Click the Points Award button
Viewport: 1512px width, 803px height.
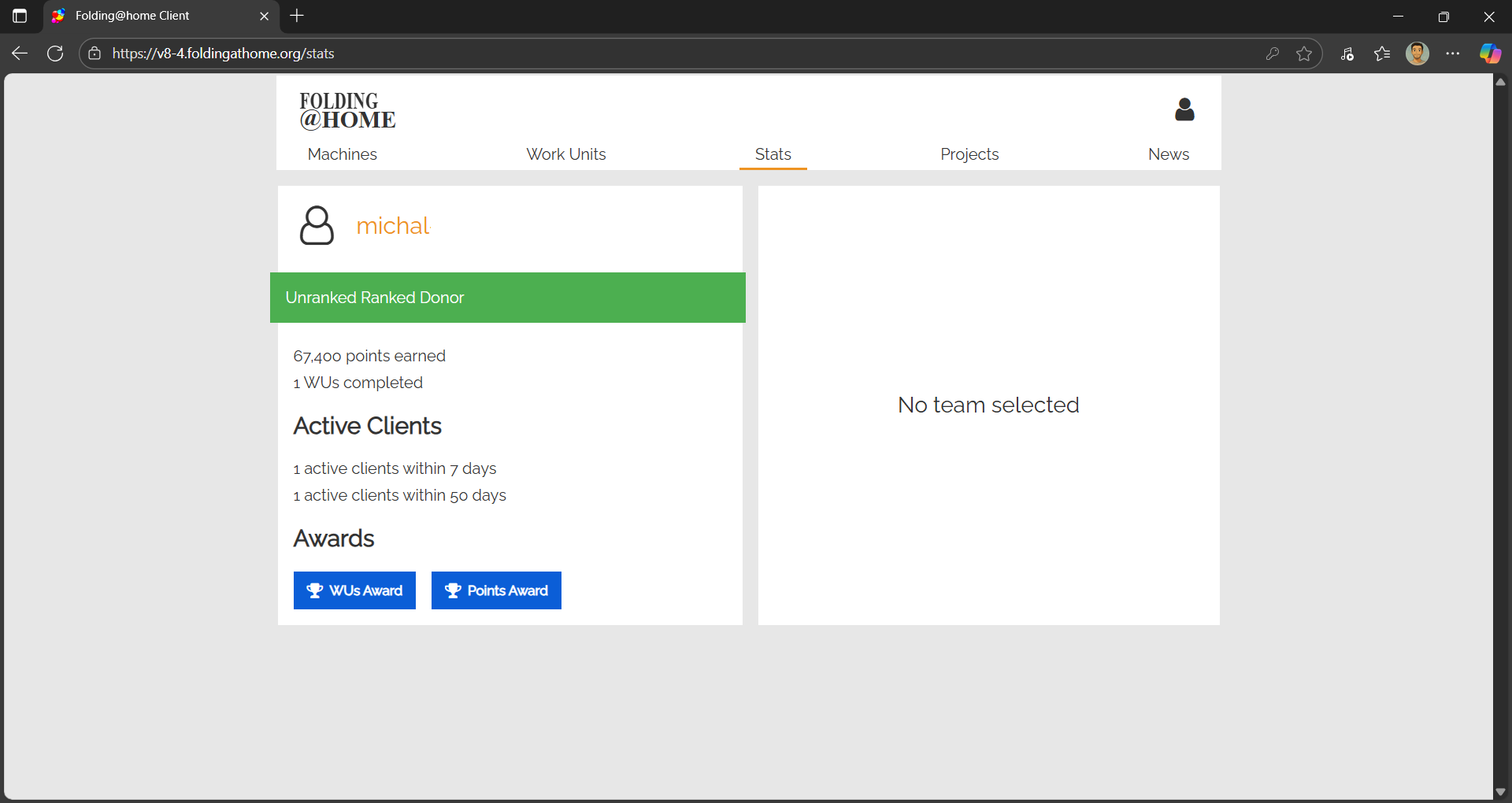pos(496,590)
